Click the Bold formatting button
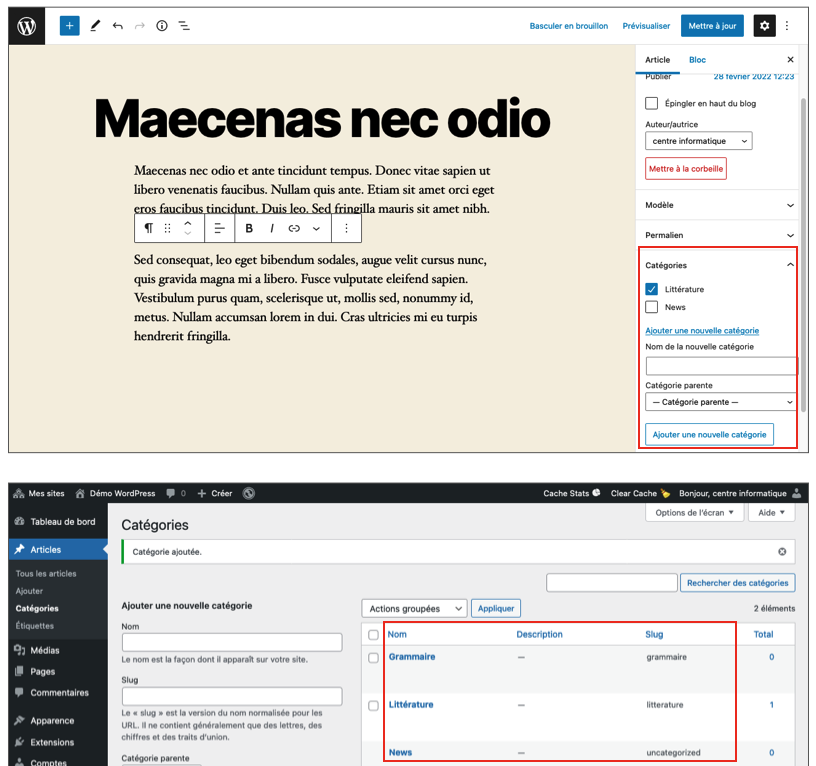 tap(250, 229)
